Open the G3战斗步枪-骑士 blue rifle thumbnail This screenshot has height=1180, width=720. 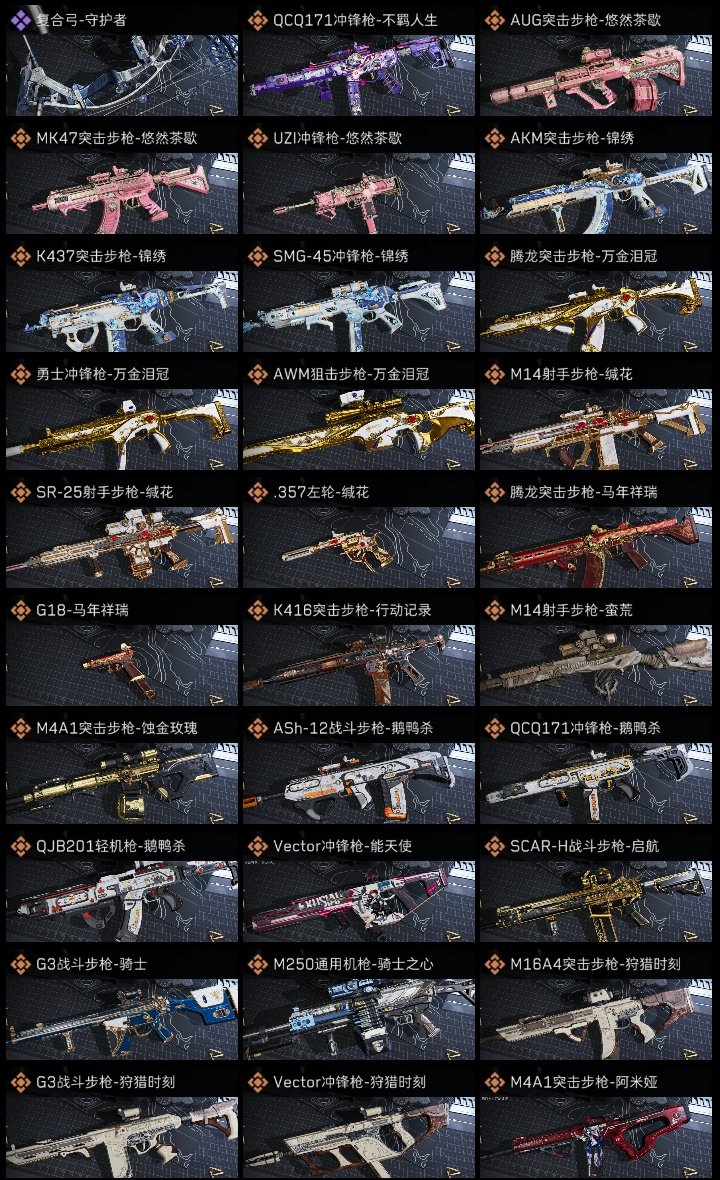click(x=122, y=1020)
